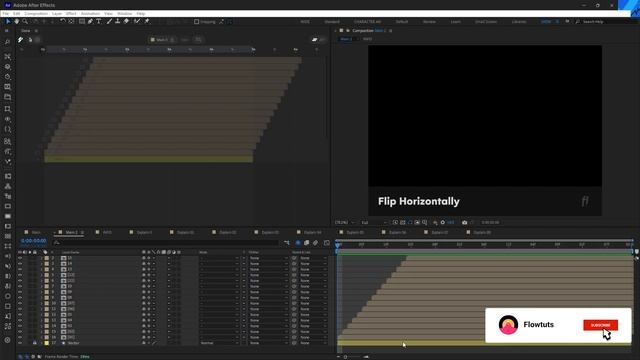640x360 pixels.
Task: Select the Eraser tool
Action: click(127, 21)
